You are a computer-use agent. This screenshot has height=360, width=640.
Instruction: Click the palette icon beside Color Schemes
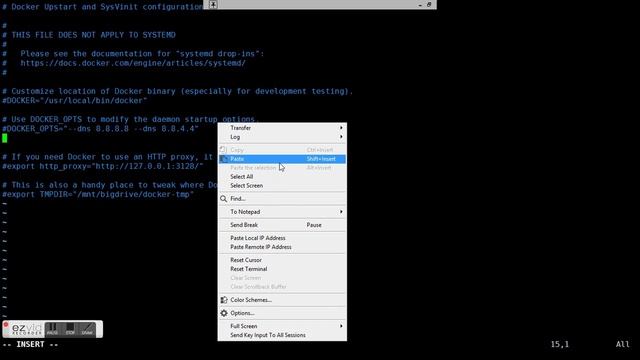[x=224, y=300]
